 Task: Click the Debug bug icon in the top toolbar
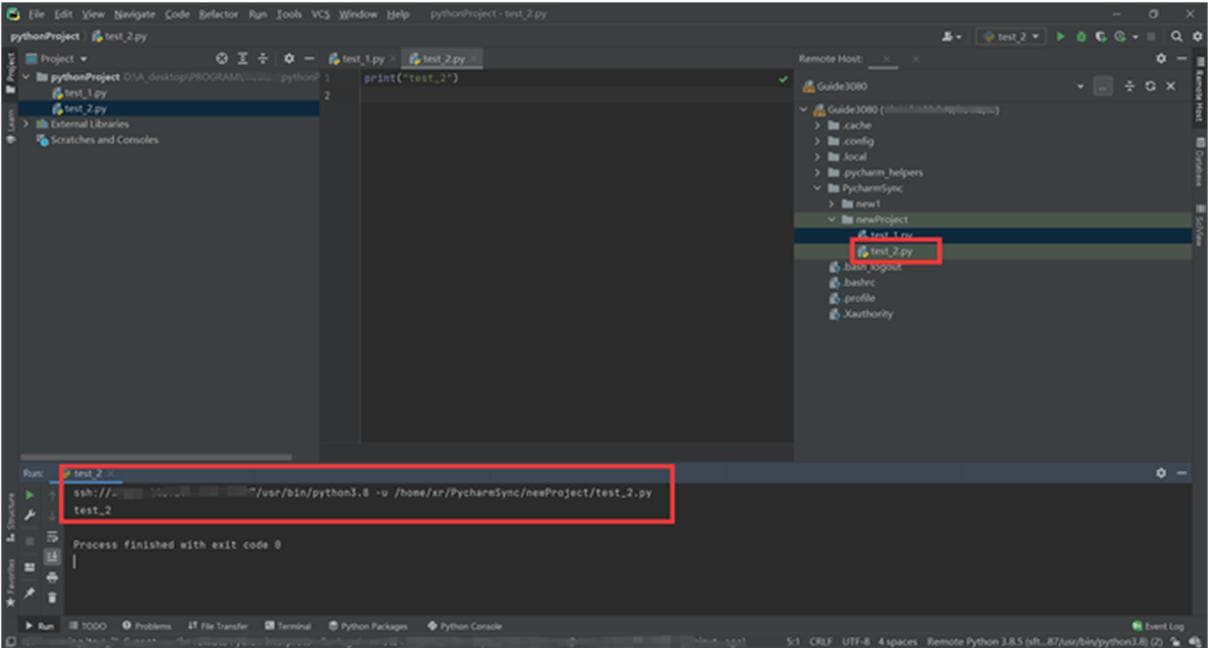point(1082,37)
